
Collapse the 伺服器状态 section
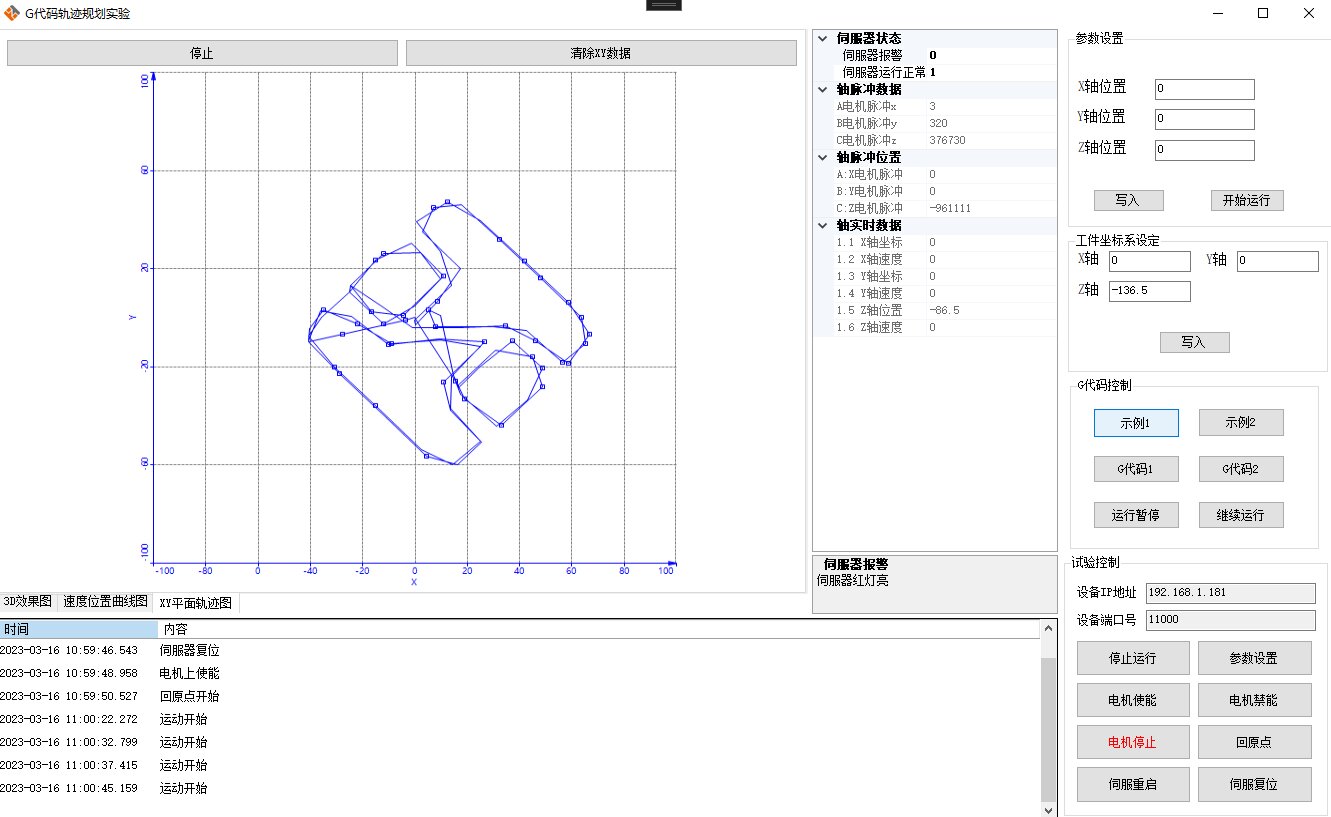click(822, 38)
